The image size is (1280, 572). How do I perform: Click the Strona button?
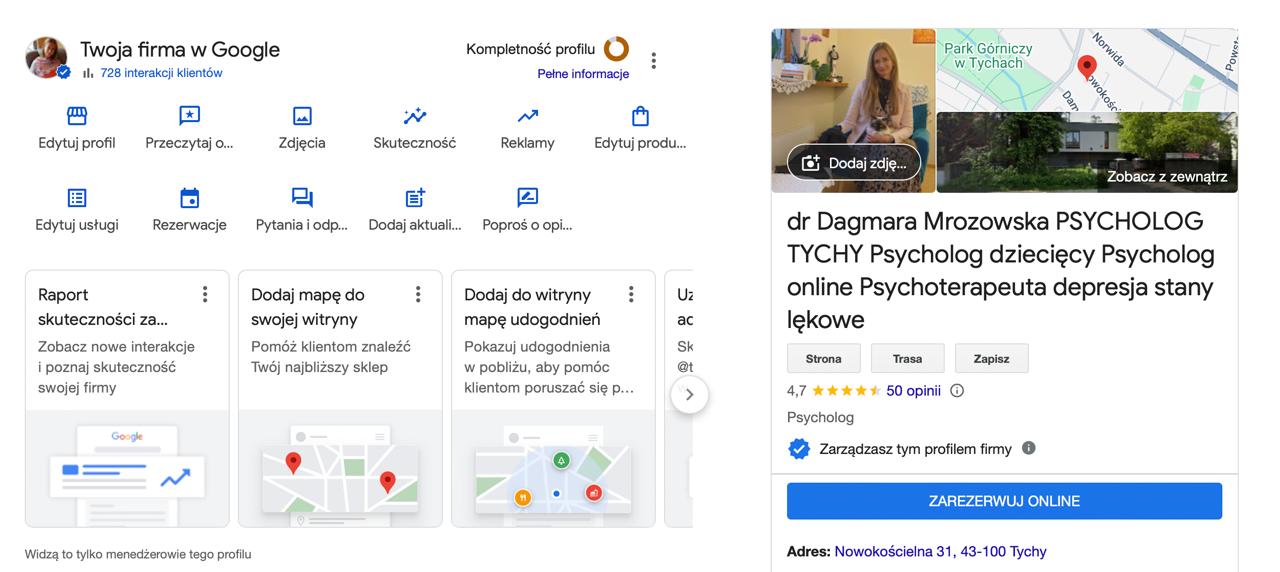(x=824, y=358)
